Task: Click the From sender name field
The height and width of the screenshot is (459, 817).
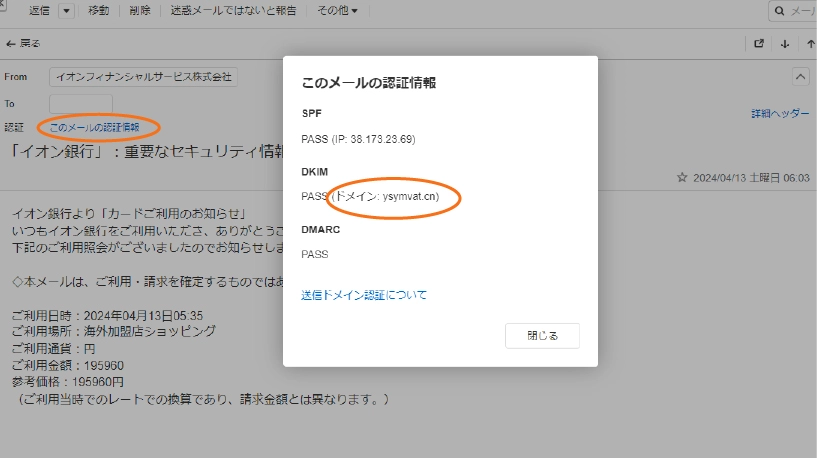Action: tap(143, 77)
